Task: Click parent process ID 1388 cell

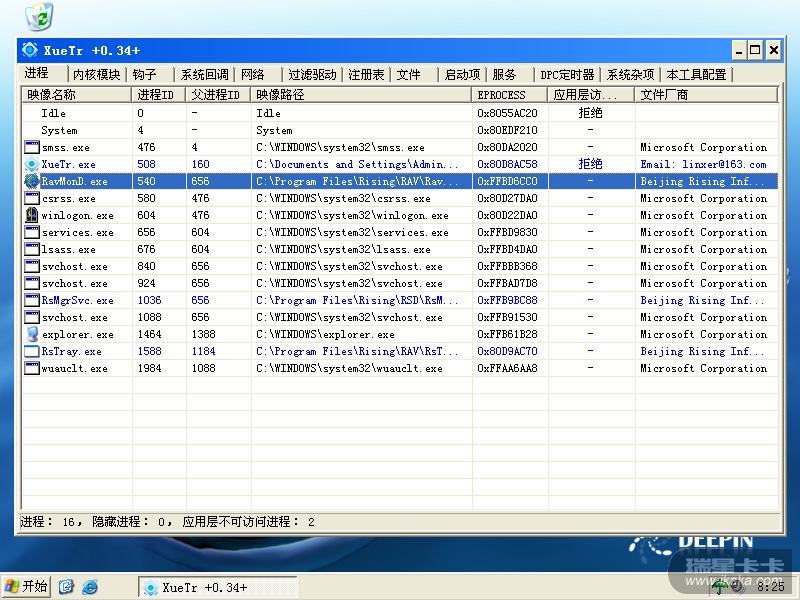Action: click(x=204, y=334)
